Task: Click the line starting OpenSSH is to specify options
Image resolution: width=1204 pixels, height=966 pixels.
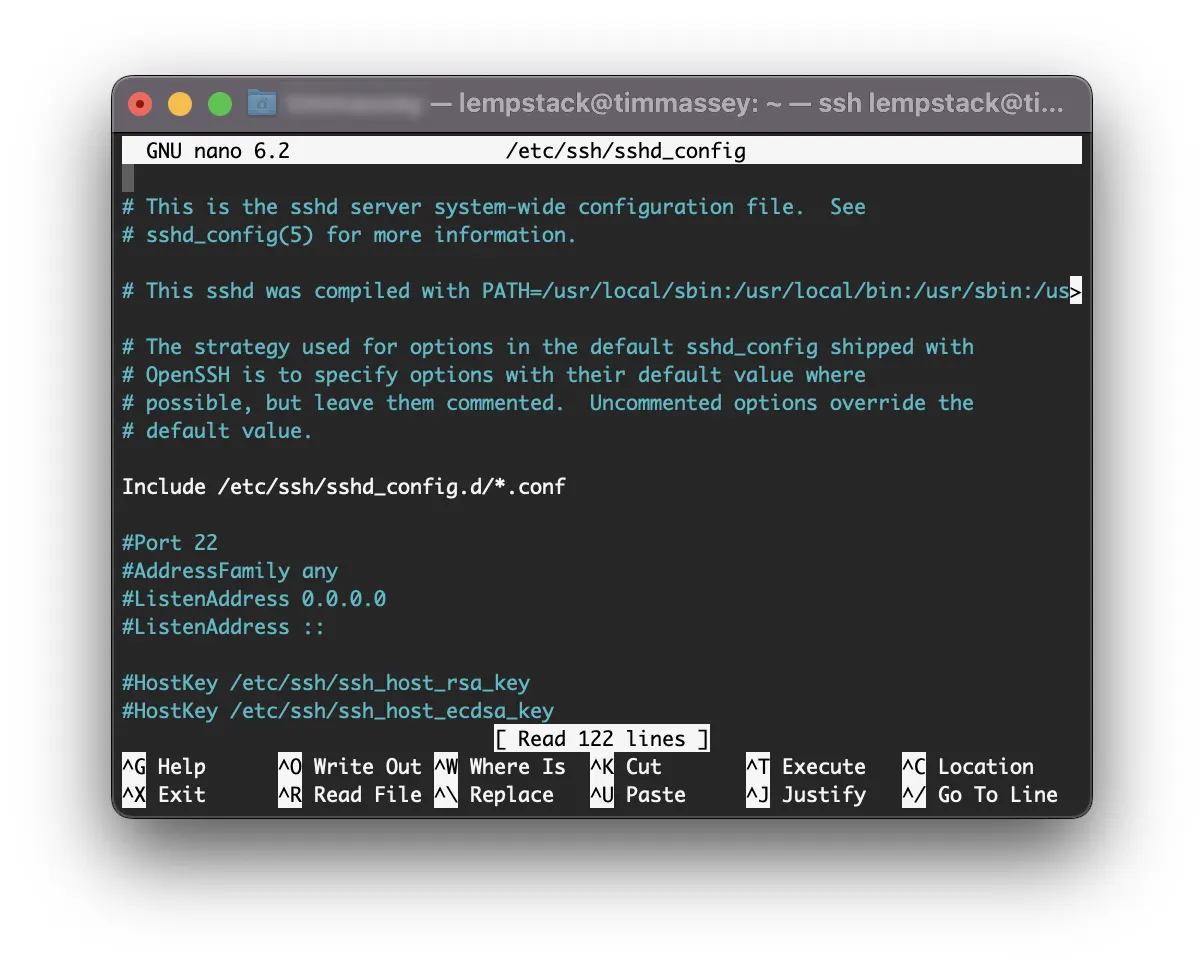Action: click(494, 375)
